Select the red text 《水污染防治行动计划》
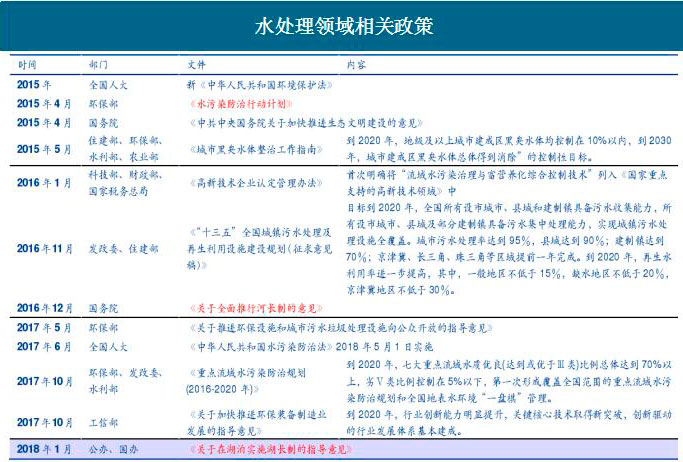Image resolution: width=683 pixels, height=462 pixels. tap(240, 104)
